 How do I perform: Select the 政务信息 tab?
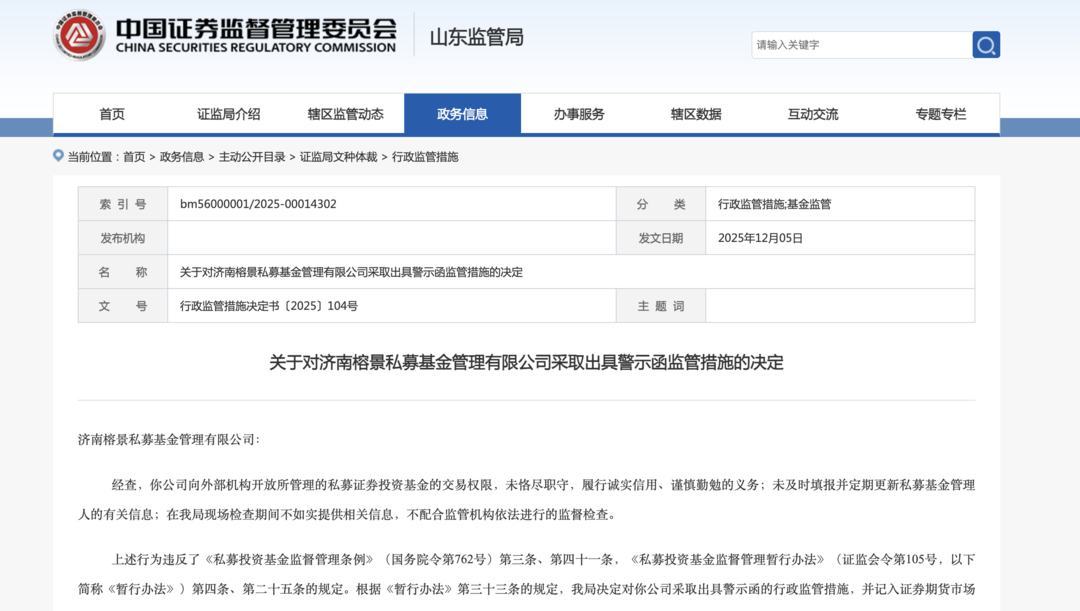click(462, 114)
